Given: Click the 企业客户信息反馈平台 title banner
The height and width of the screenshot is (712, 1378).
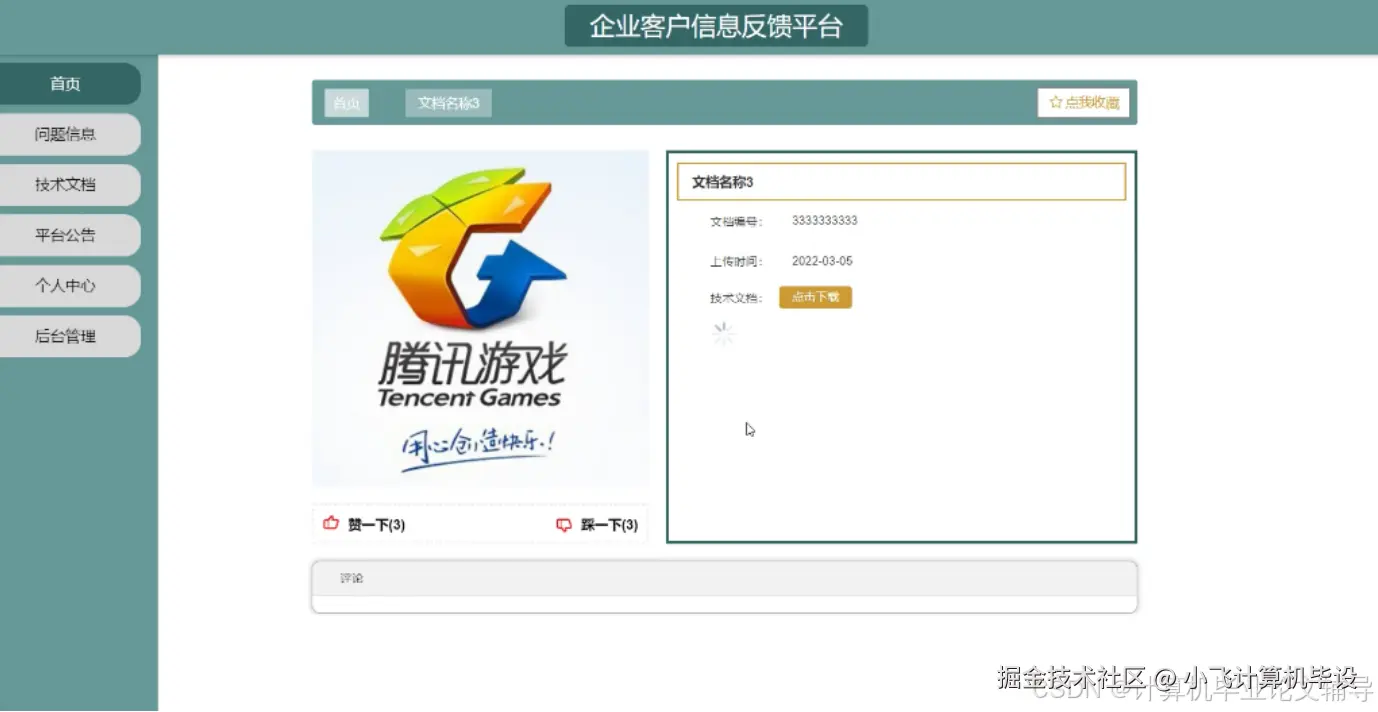Looking at the screenshot, I should click(716, 26).
